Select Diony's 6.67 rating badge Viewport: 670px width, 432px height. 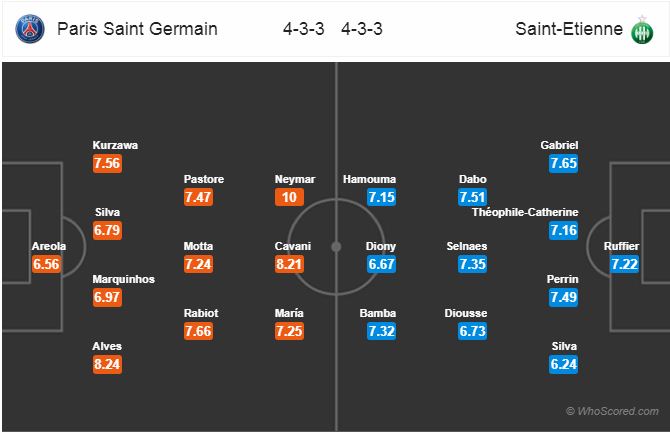click(x=381, y=264)
